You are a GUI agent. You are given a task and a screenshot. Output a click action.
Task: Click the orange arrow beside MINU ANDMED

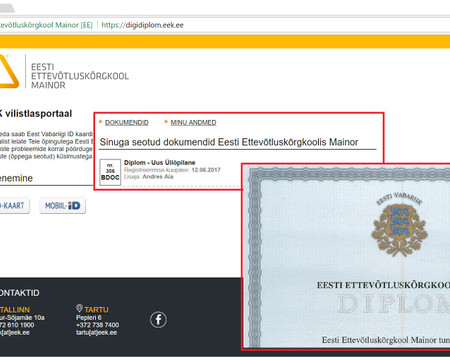[166, 122]
